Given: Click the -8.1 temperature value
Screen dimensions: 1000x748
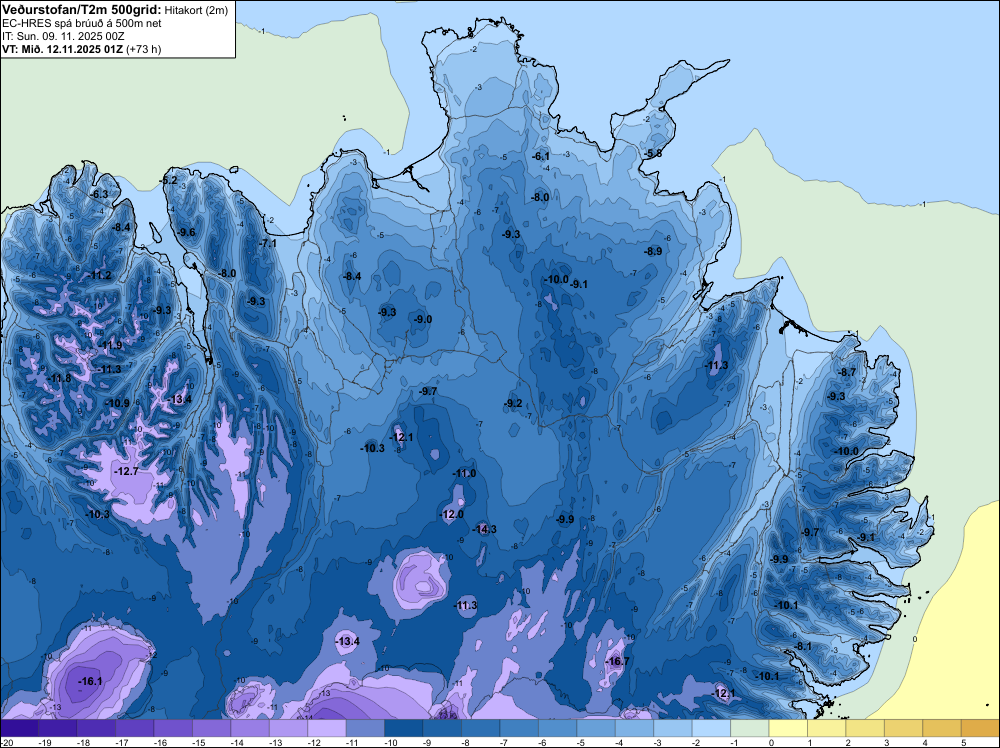Looking at the screenshot, I should [x=803, y=646].
